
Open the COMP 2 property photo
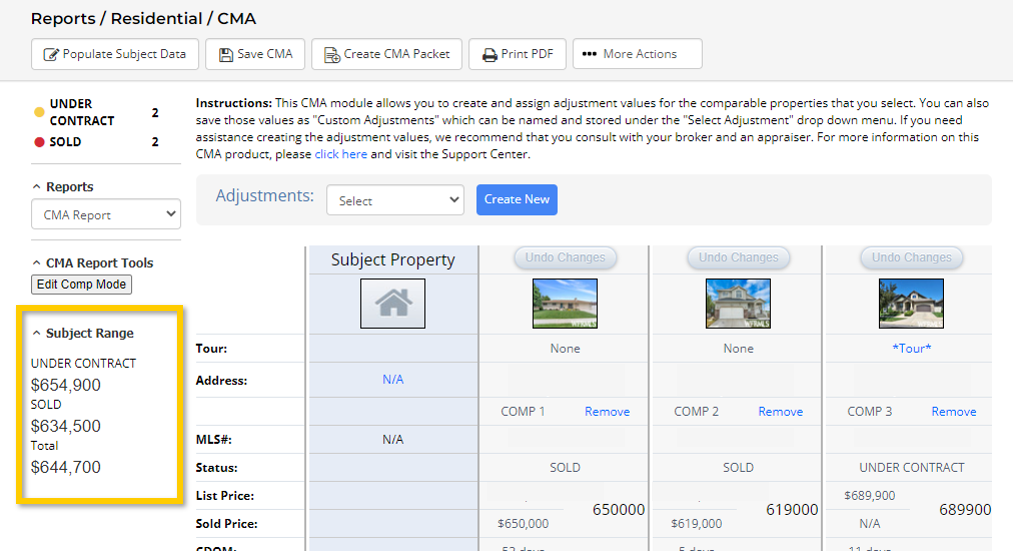(x=738, y=304)
